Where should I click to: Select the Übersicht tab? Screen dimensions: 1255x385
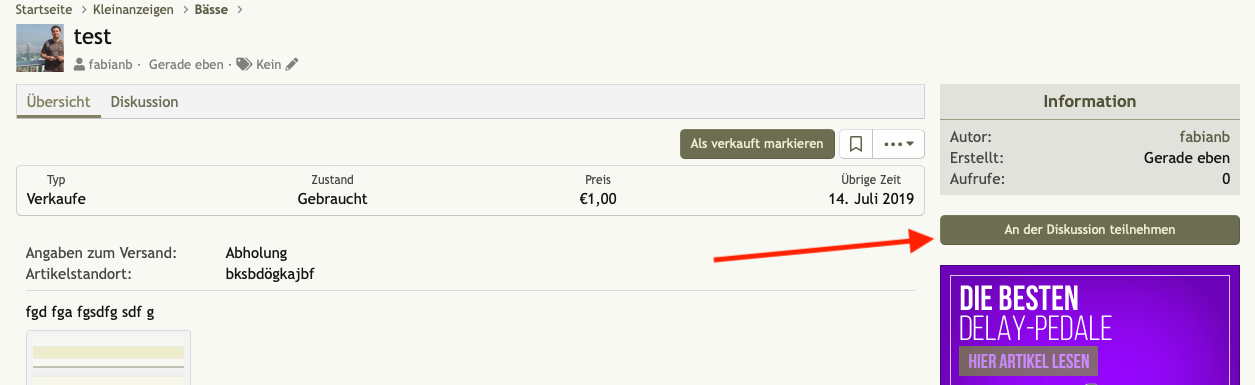pyautogui.click(x=58, y=102)
